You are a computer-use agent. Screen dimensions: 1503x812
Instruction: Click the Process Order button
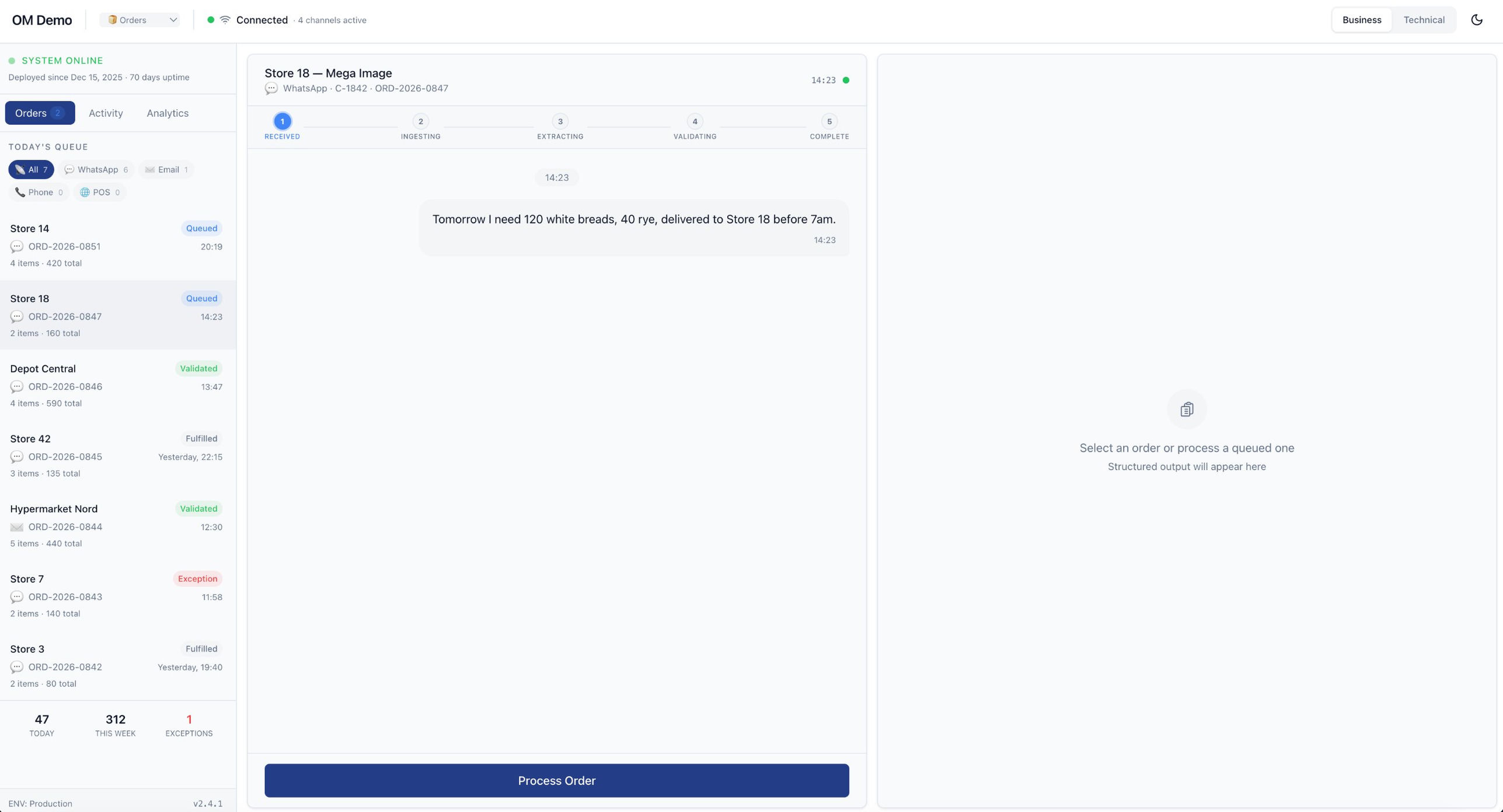[x=556, y=780]
